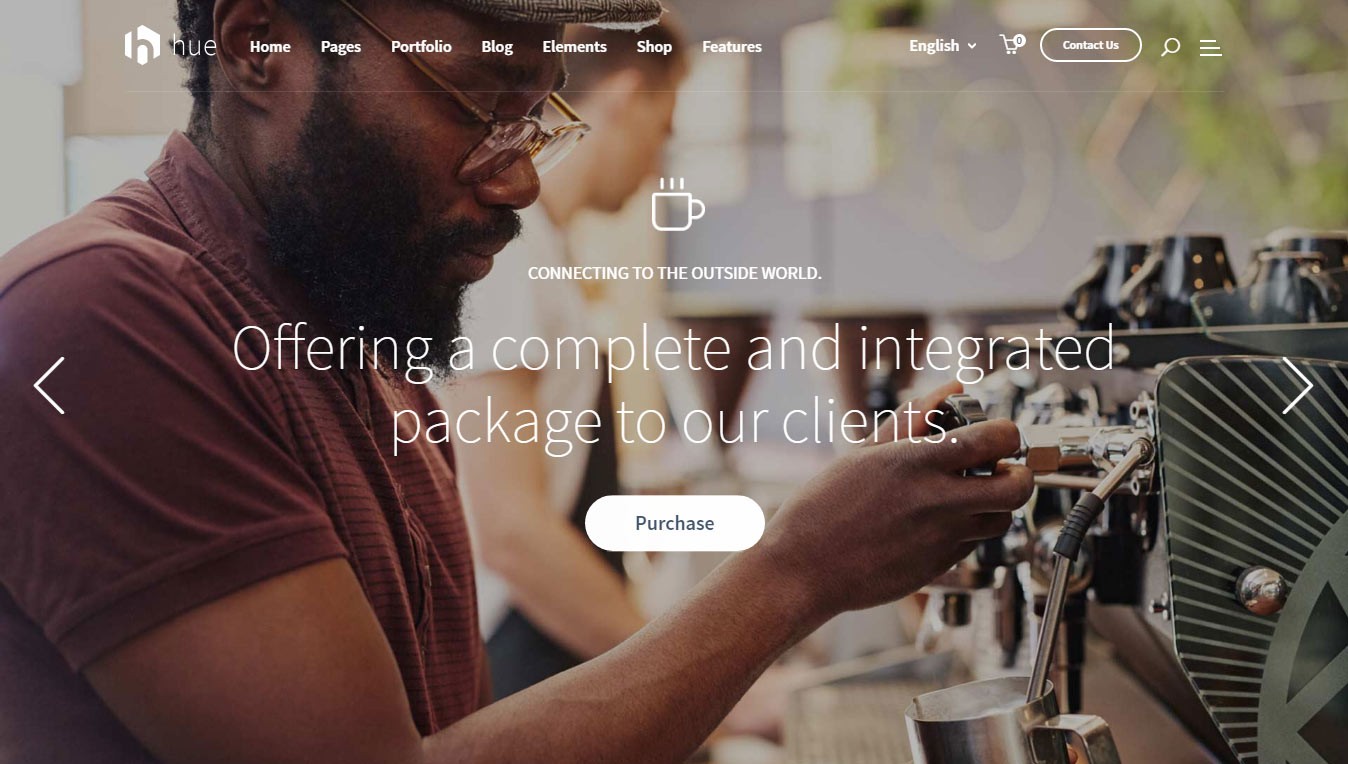The width and height of the screenshot is (1348, 764).
Task: Open the hamburger side menu icon
Action: point(1210,47)
